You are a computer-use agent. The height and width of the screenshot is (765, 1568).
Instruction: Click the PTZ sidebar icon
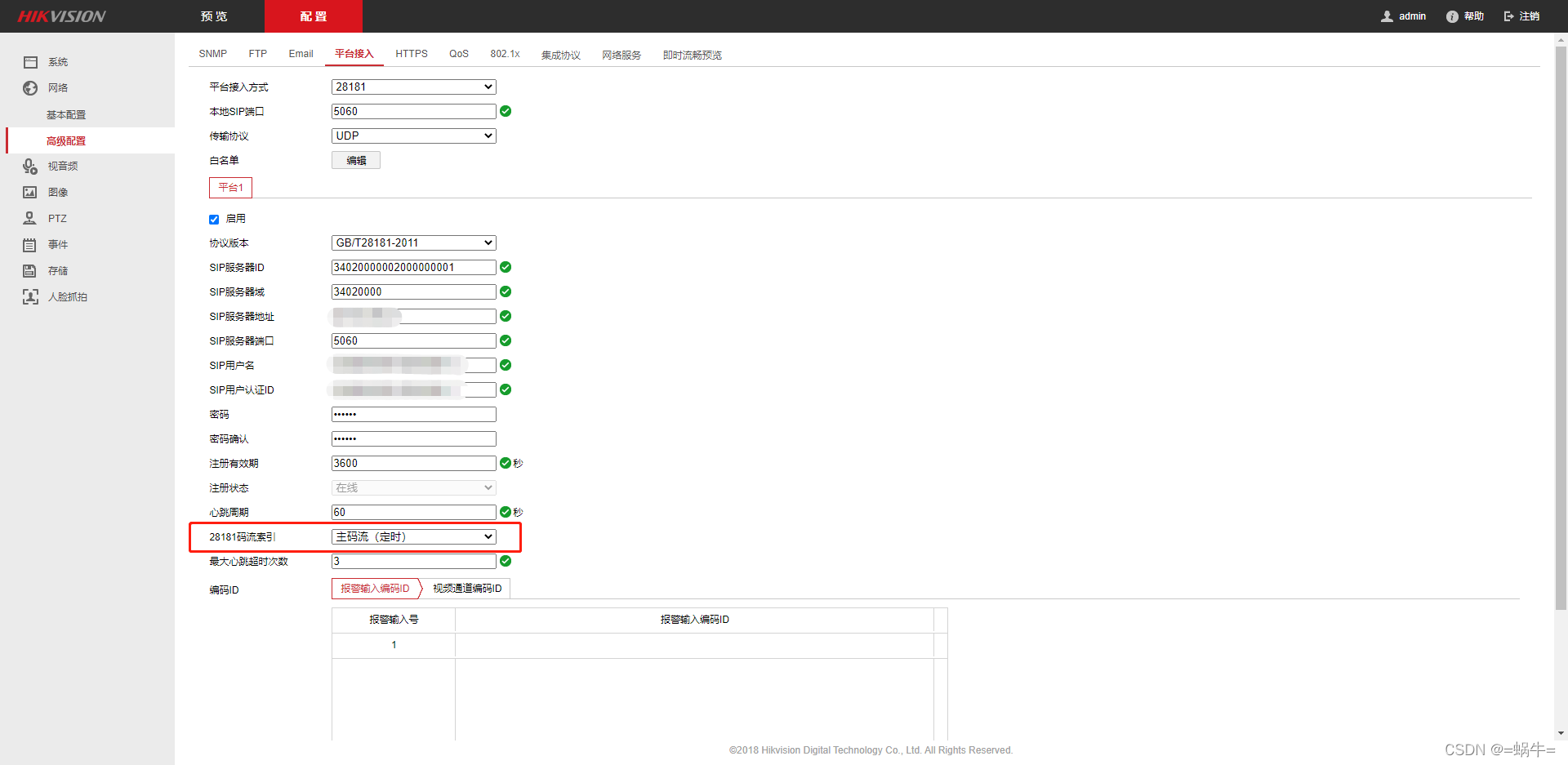[x=30, y=218]
